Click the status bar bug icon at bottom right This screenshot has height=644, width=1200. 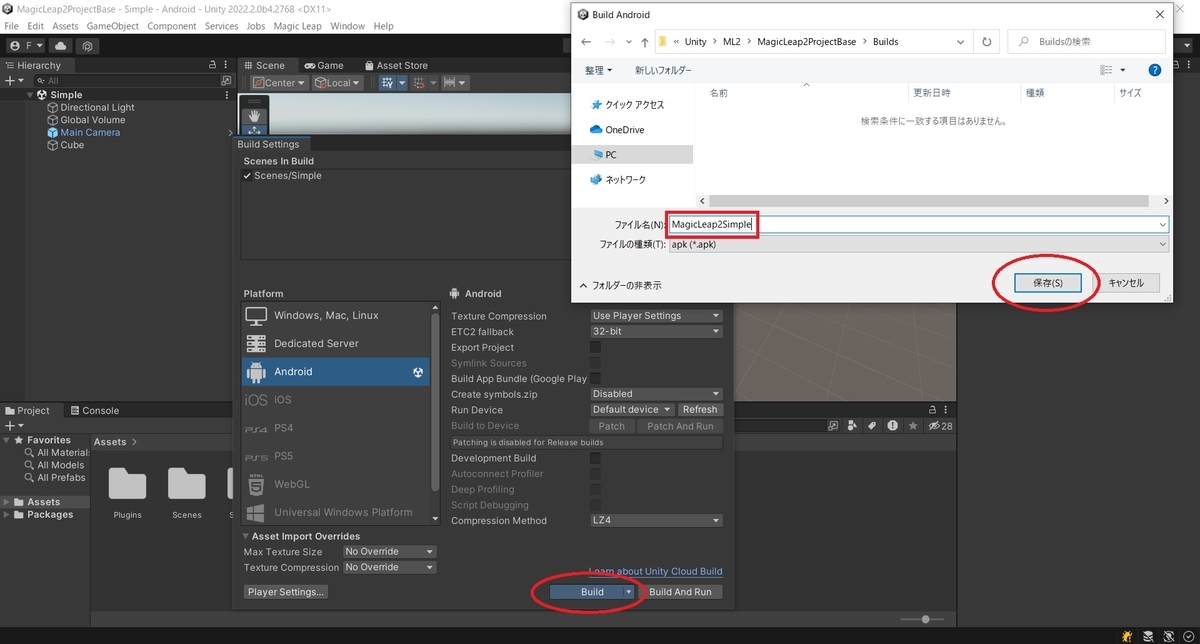tap(1127, 636)
